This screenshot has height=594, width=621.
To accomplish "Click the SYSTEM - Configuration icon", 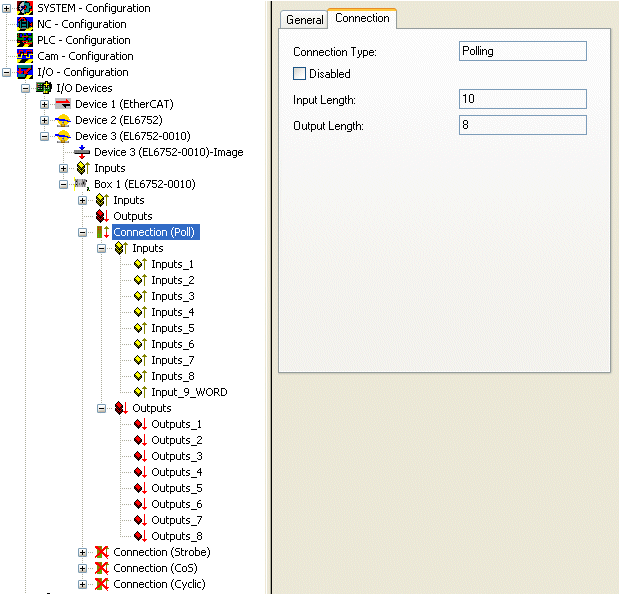I will [25, 8].
